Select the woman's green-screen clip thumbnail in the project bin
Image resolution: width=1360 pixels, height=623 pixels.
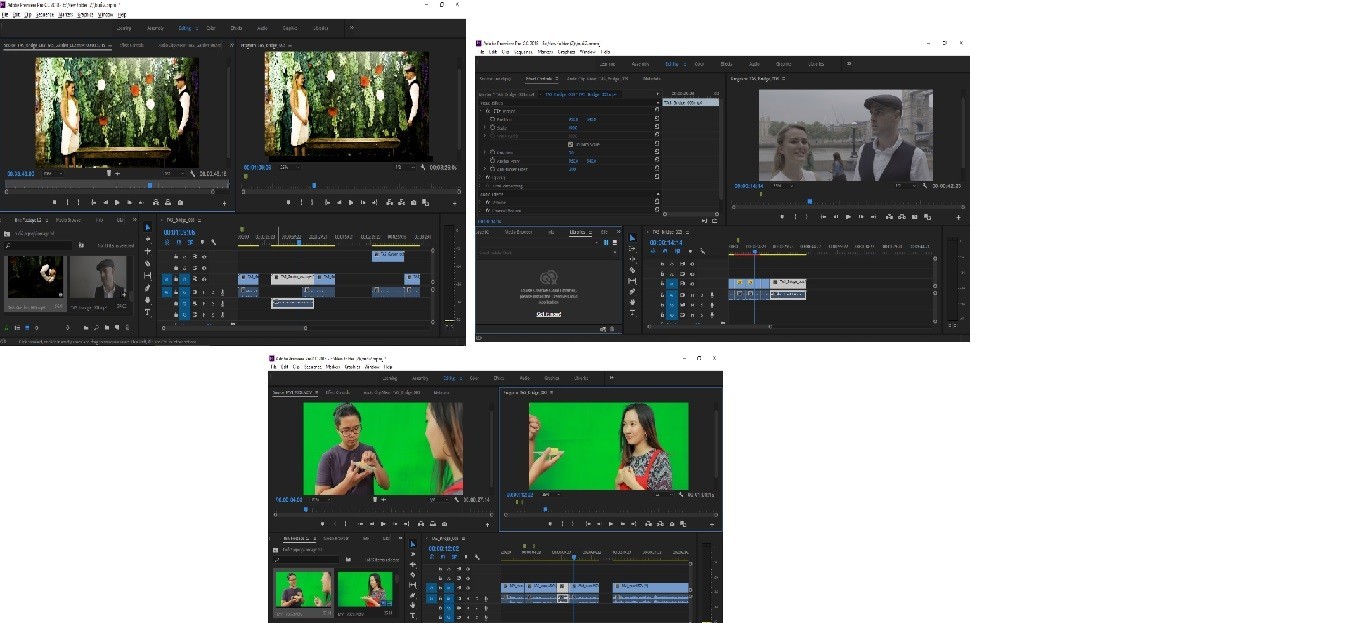(365, 588)
